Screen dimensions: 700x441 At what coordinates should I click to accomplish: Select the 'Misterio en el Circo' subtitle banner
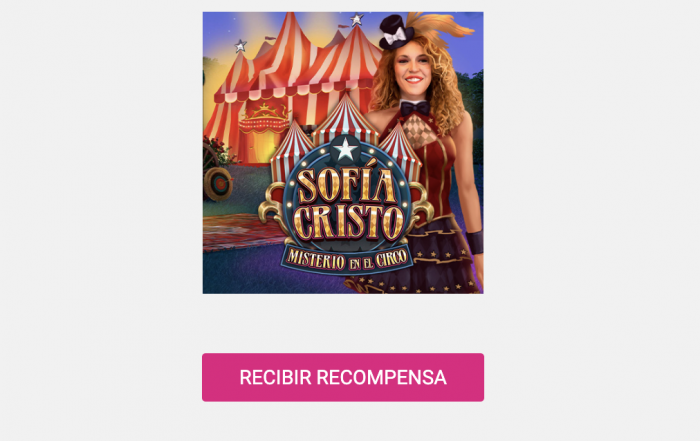347,259
